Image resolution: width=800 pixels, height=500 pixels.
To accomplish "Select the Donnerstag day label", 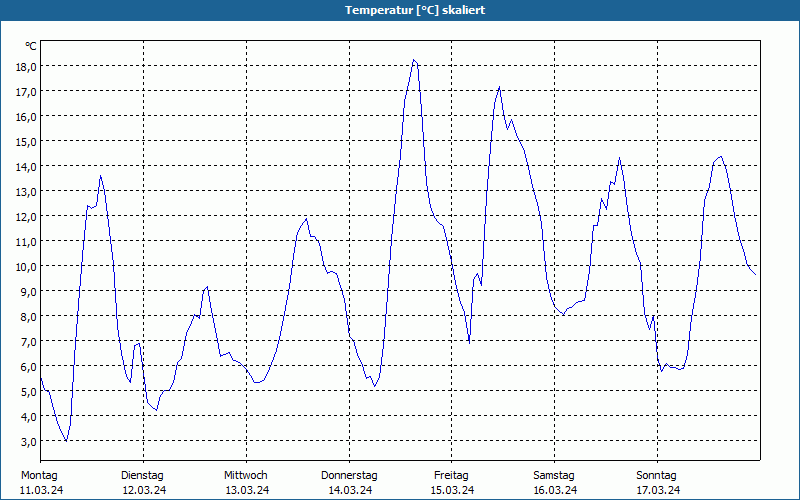I will pos(349,475).
